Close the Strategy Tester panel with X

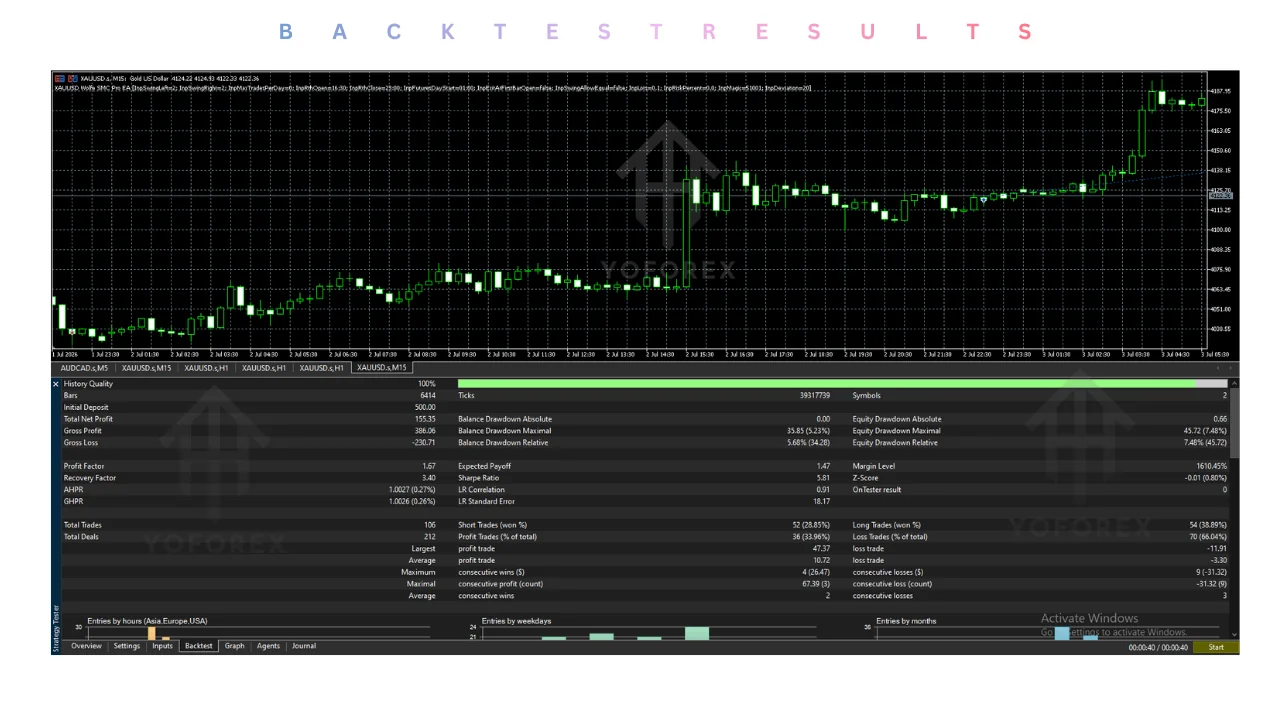coord(56,384)
